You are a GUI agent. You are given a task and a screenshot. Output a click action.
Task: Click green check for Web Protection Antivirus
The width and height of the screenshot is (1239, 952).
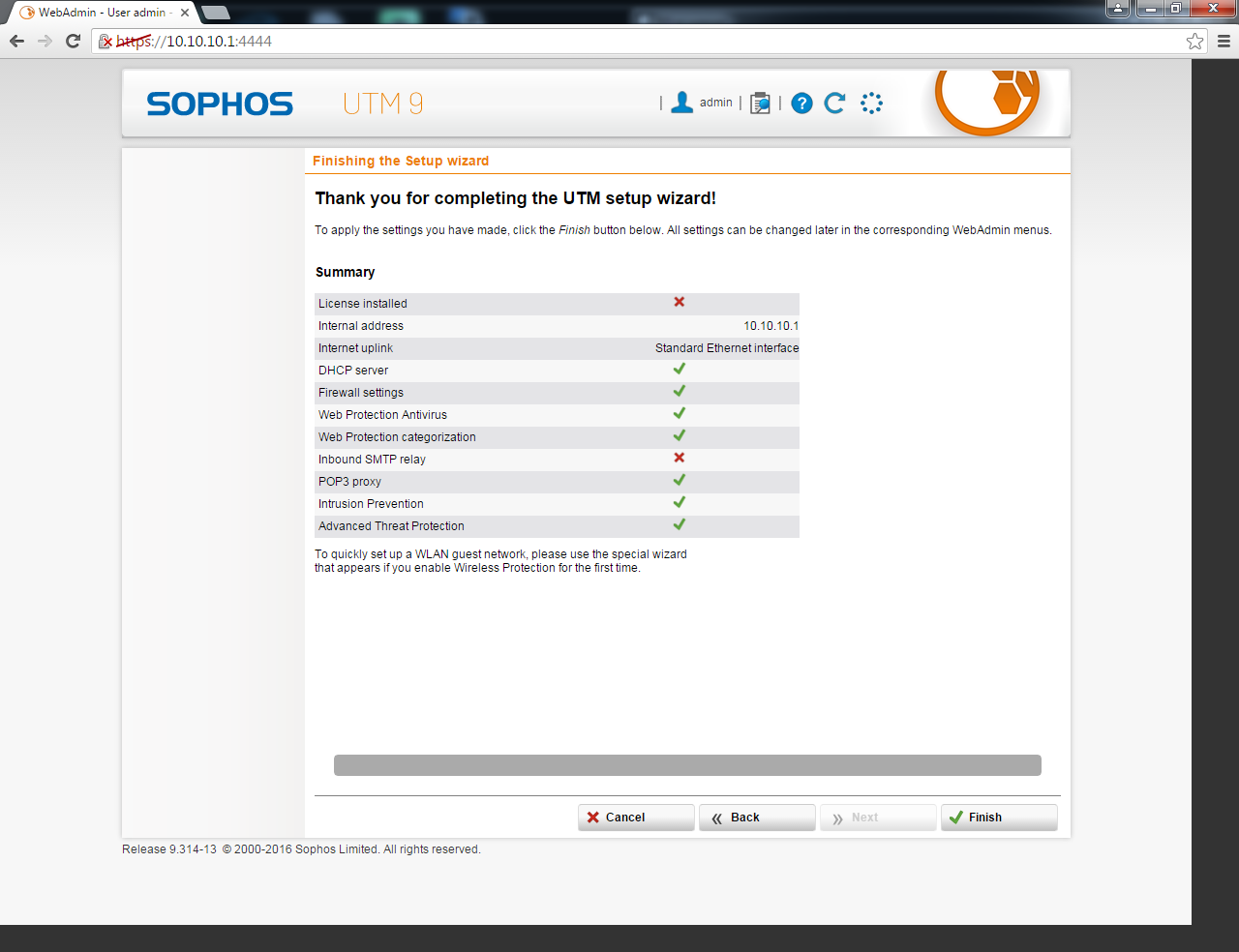pyautogui.click(x=680, y=413)
